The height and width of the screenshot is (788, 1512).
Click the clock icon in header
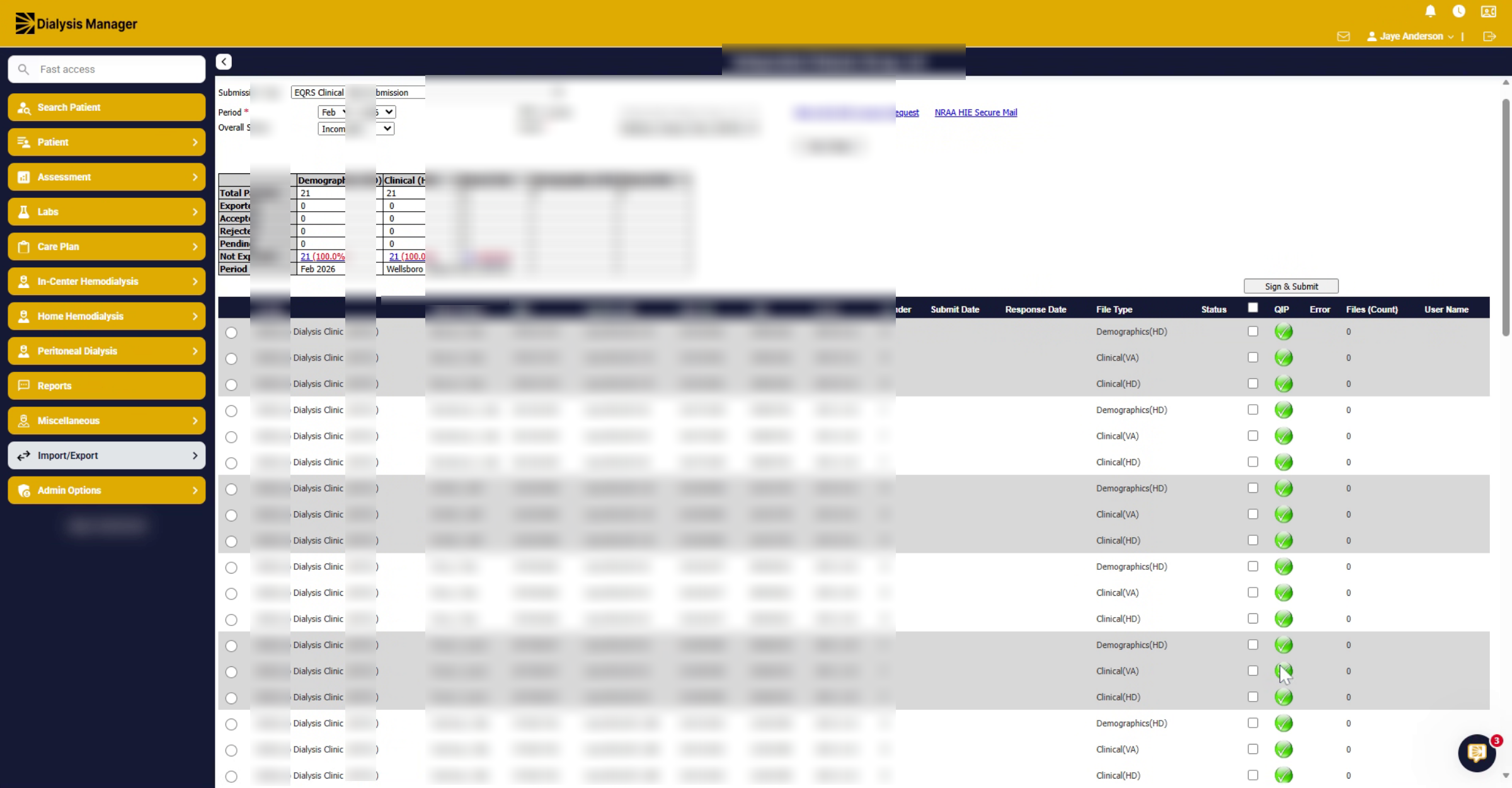click(x=1458, y=11)
